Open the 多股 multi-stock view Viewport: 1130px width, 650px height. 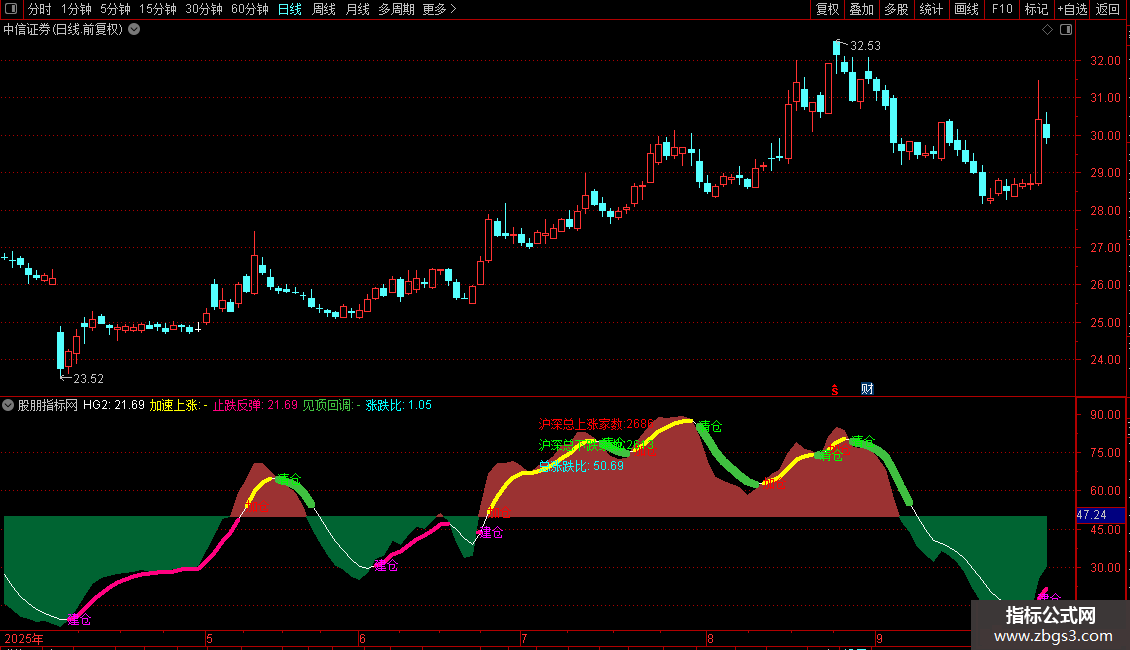[896, 9]
